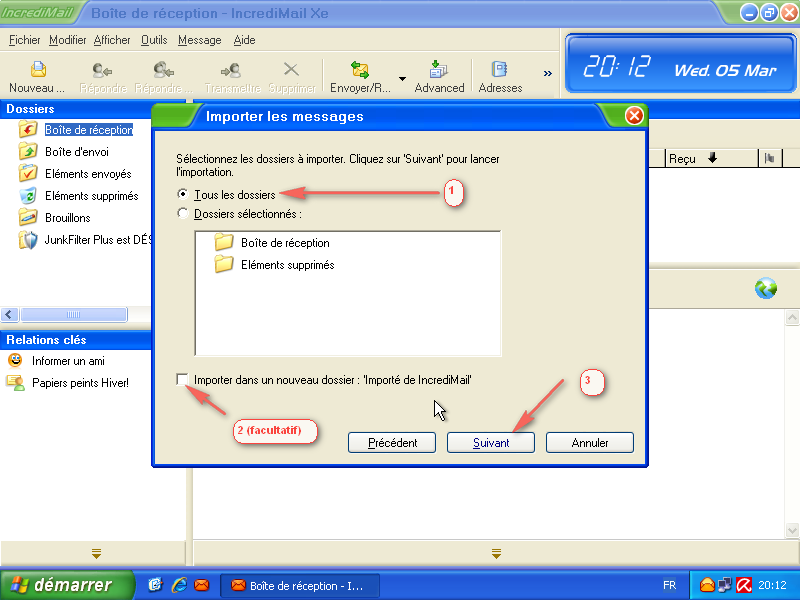Select the Boîte d'envoi folder
This screenshot has width=800, height=600.
click(x=77, y=152)
